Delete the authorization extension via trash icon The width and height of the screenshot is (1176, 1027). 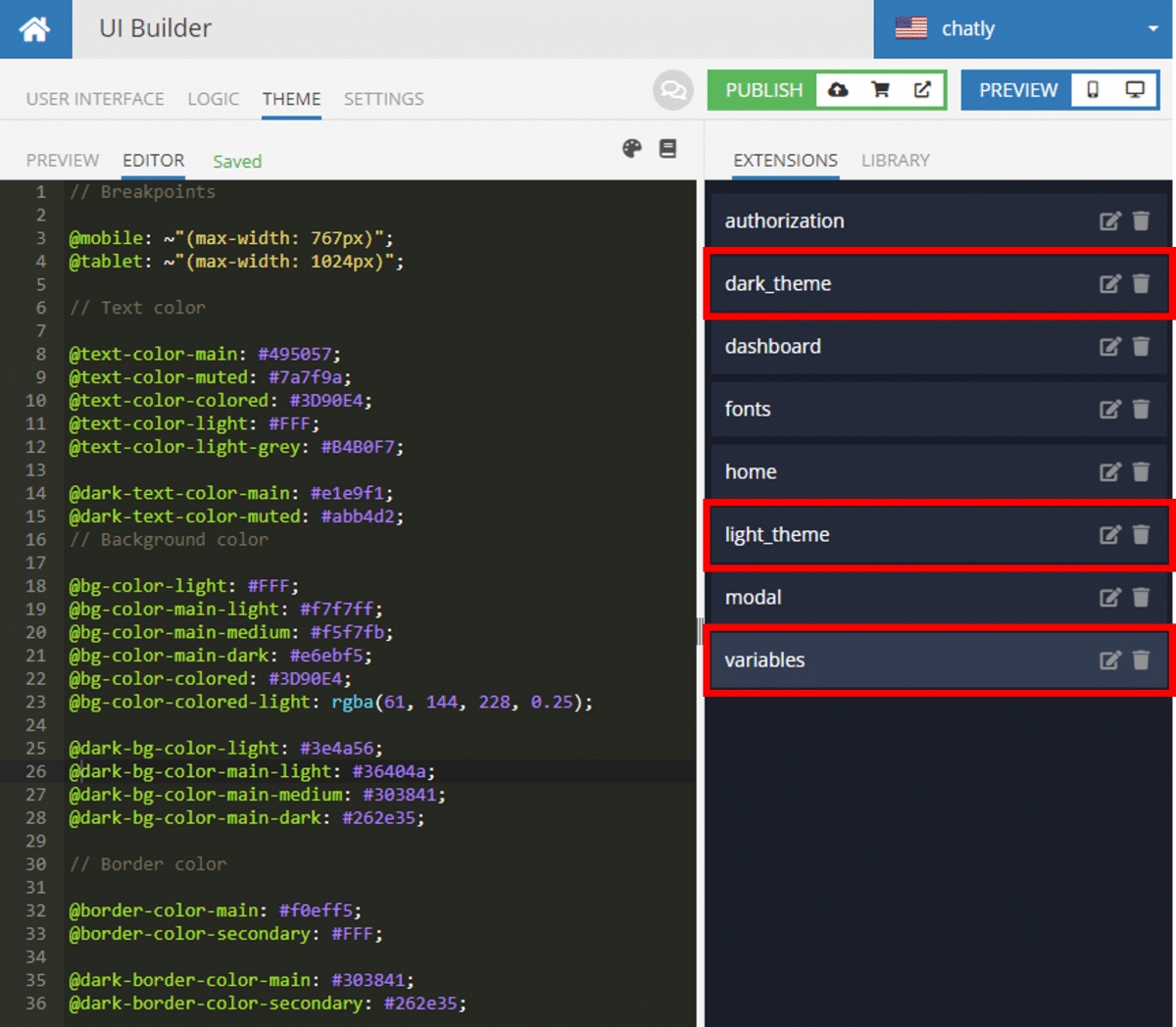point(1142,220)
